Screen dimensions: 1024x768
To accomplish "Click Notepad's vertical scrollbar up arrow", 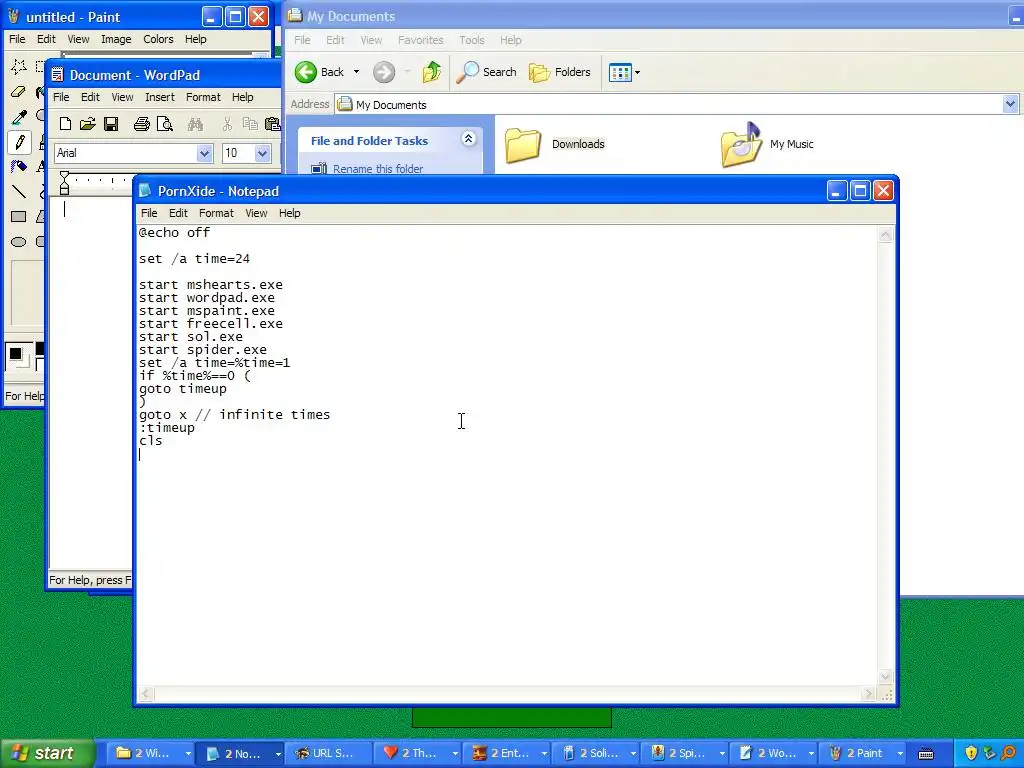I will click(886, 235).
